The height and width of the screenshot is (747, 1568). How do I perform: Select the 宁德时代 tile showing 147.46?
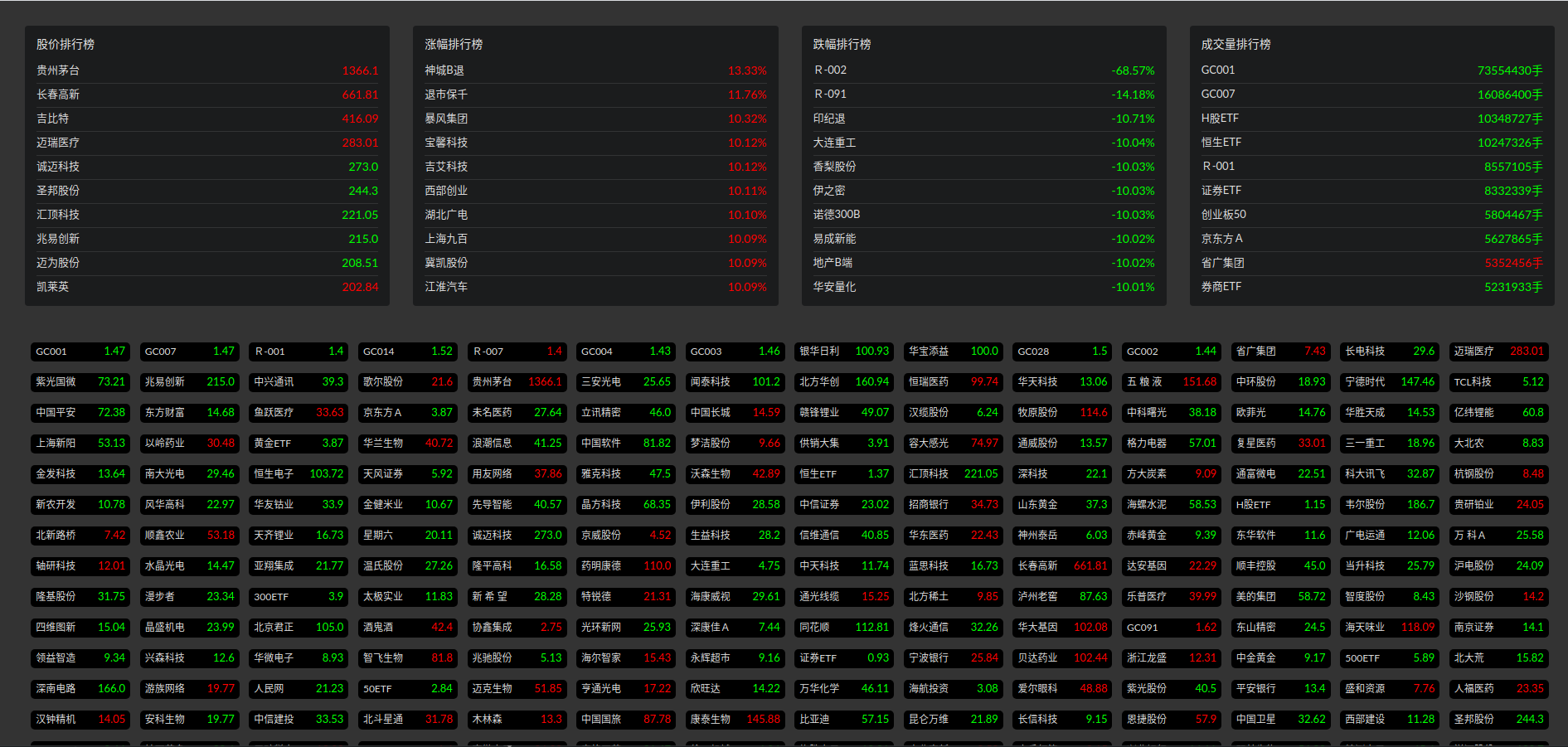pyautogui.click(x=1390, y=382)
